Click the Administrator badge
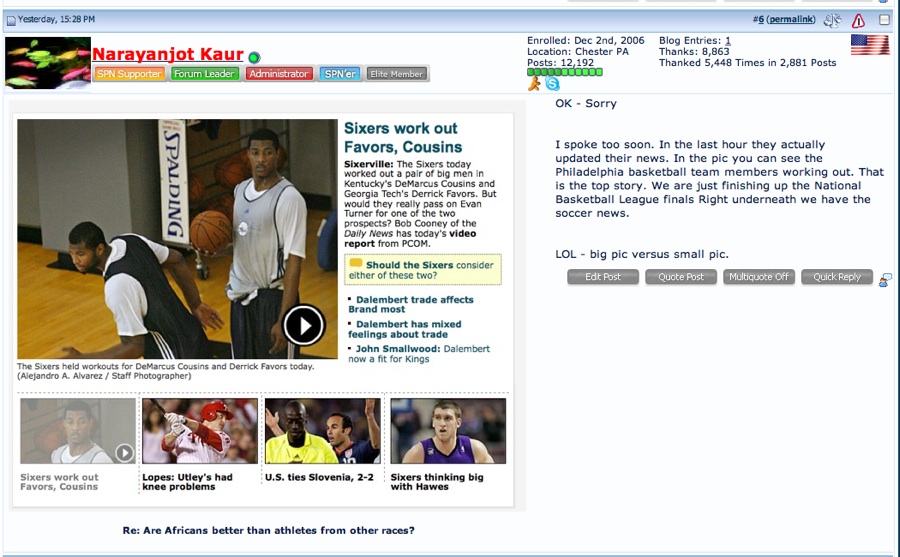Image resolution: width=900 pixels, height=557 pixels. (x=278, y=74)
